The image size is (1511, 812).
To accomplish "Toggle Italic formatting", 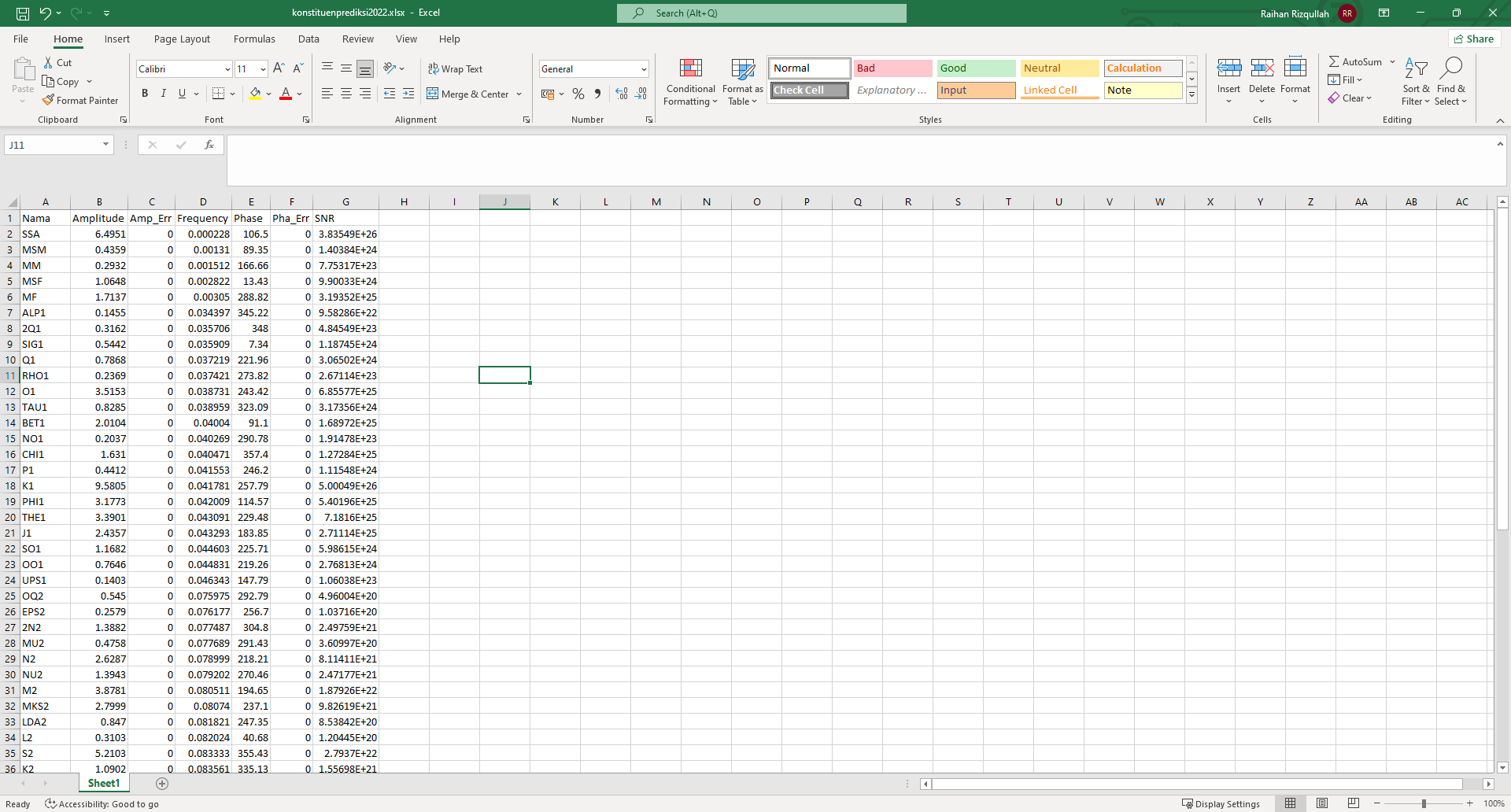I will (x=164, y=94).
